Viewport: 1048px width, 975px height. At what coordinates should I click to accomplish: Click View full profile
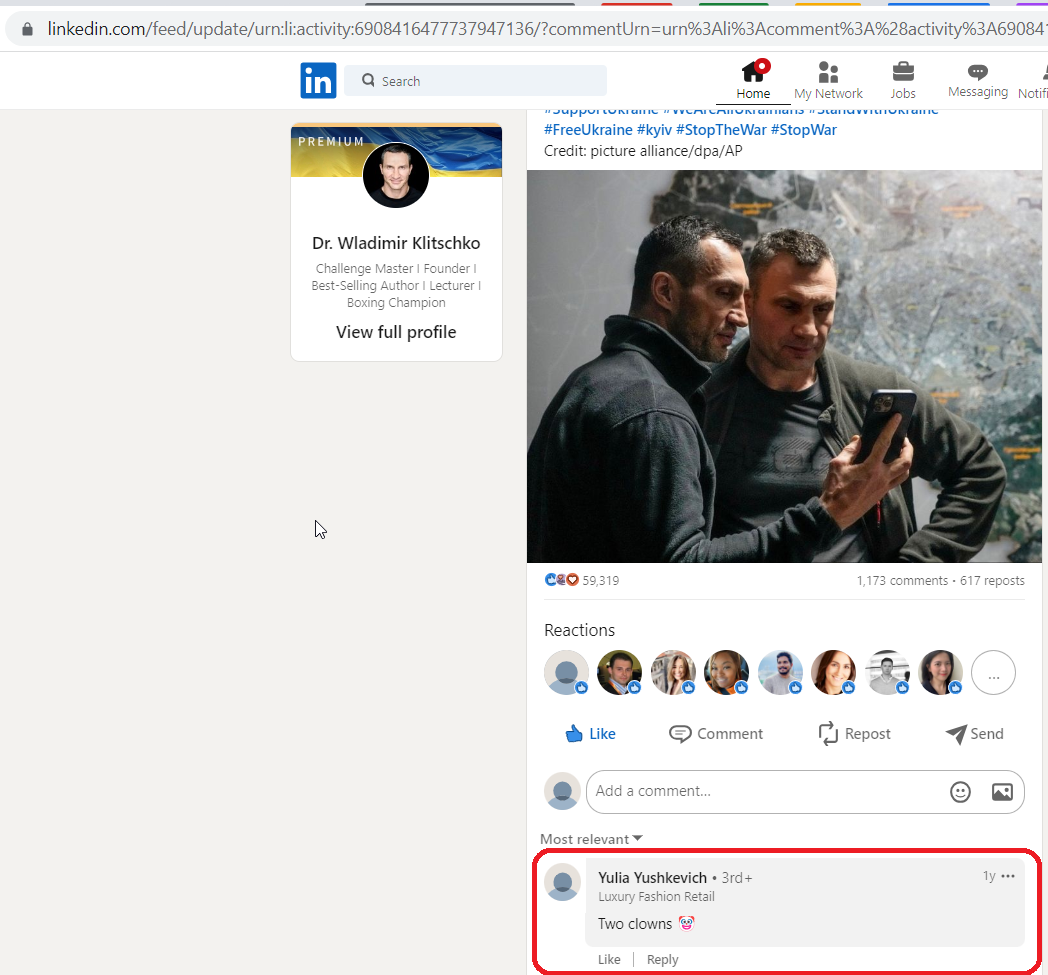396,332
